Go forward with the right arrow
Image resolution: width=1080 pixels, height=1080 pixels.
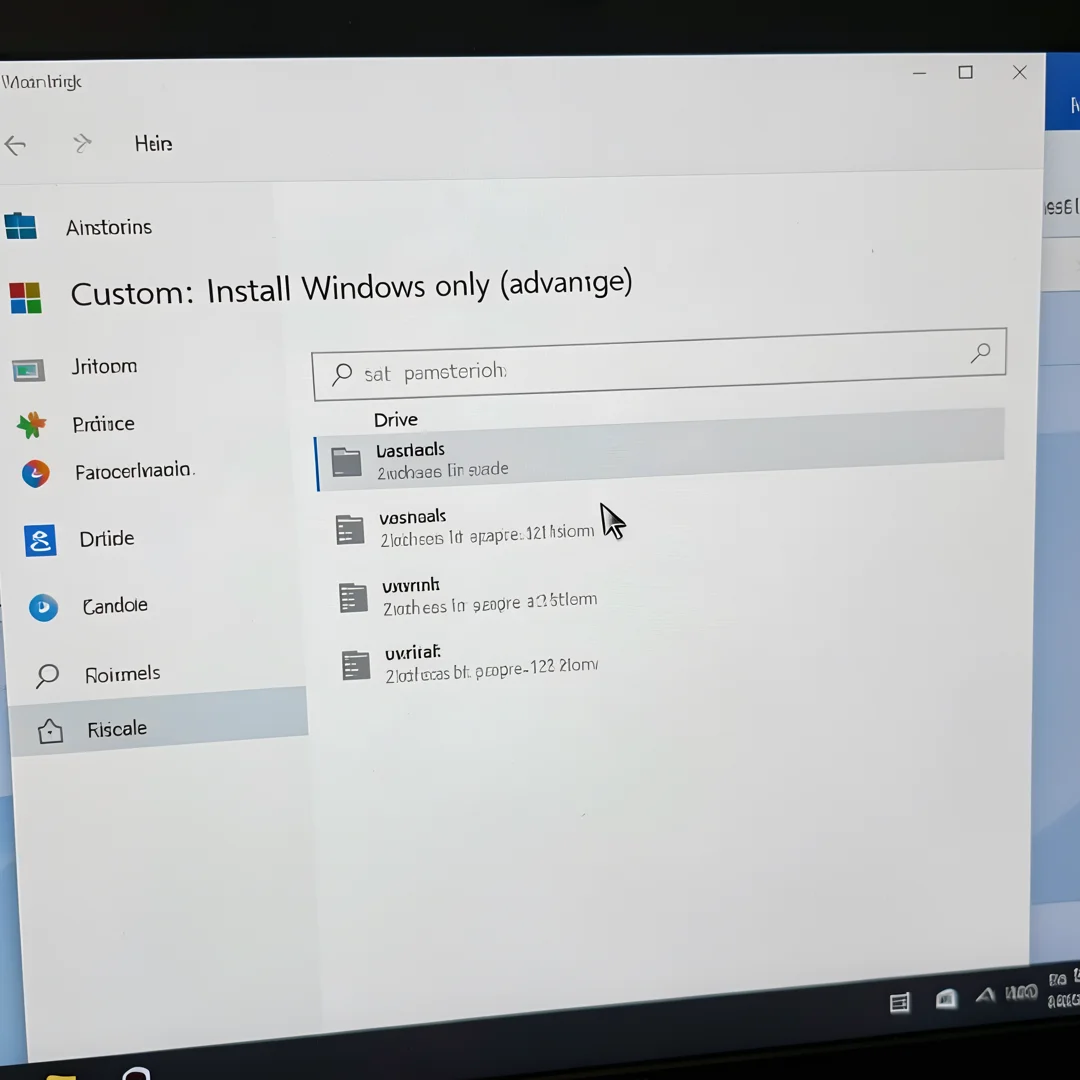click(x=82, y=143)
